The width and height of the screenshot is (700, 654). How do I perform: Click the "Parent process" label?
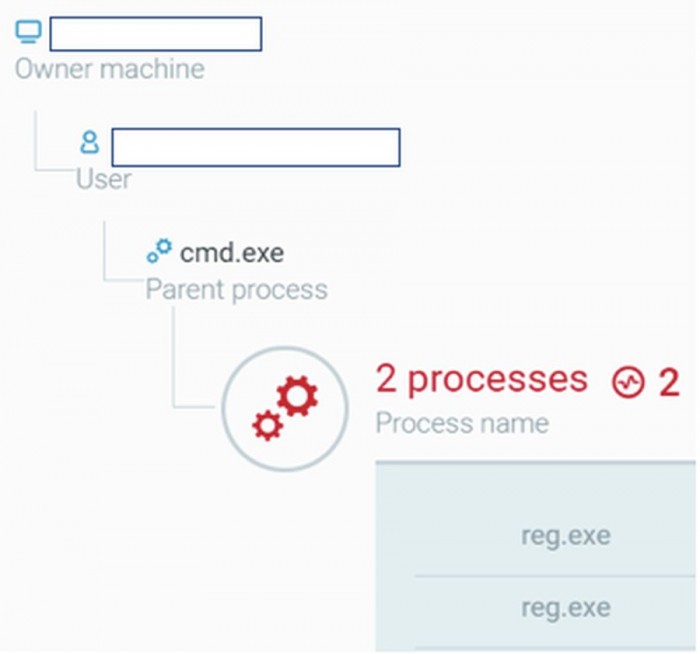coord(236,289)
